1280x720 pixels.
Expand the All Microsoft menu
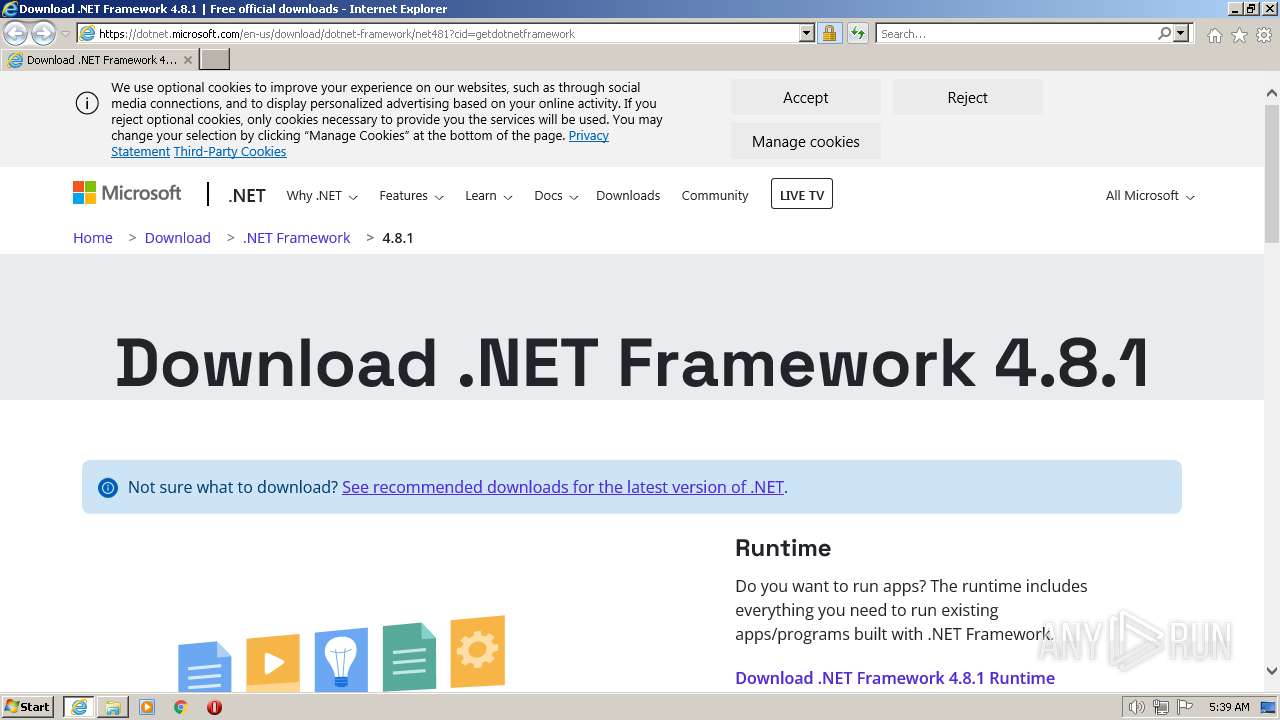pyautogui.click(x=1150, y=196)
